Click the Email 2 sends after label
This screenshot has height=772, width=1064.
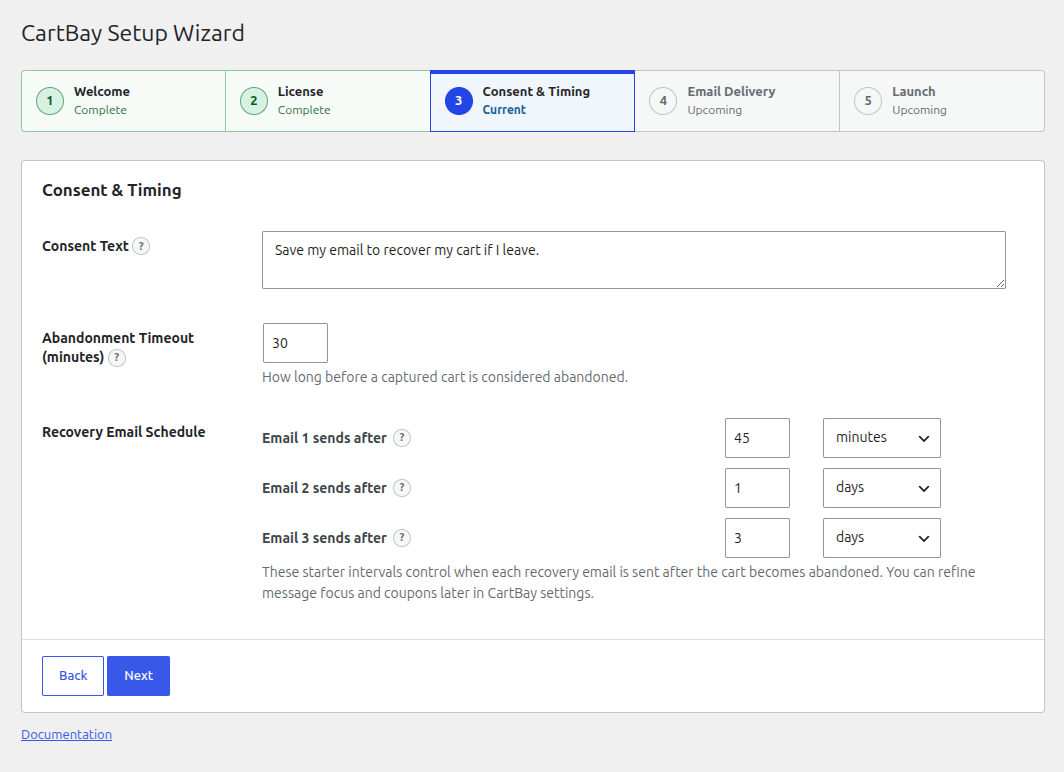324,488
